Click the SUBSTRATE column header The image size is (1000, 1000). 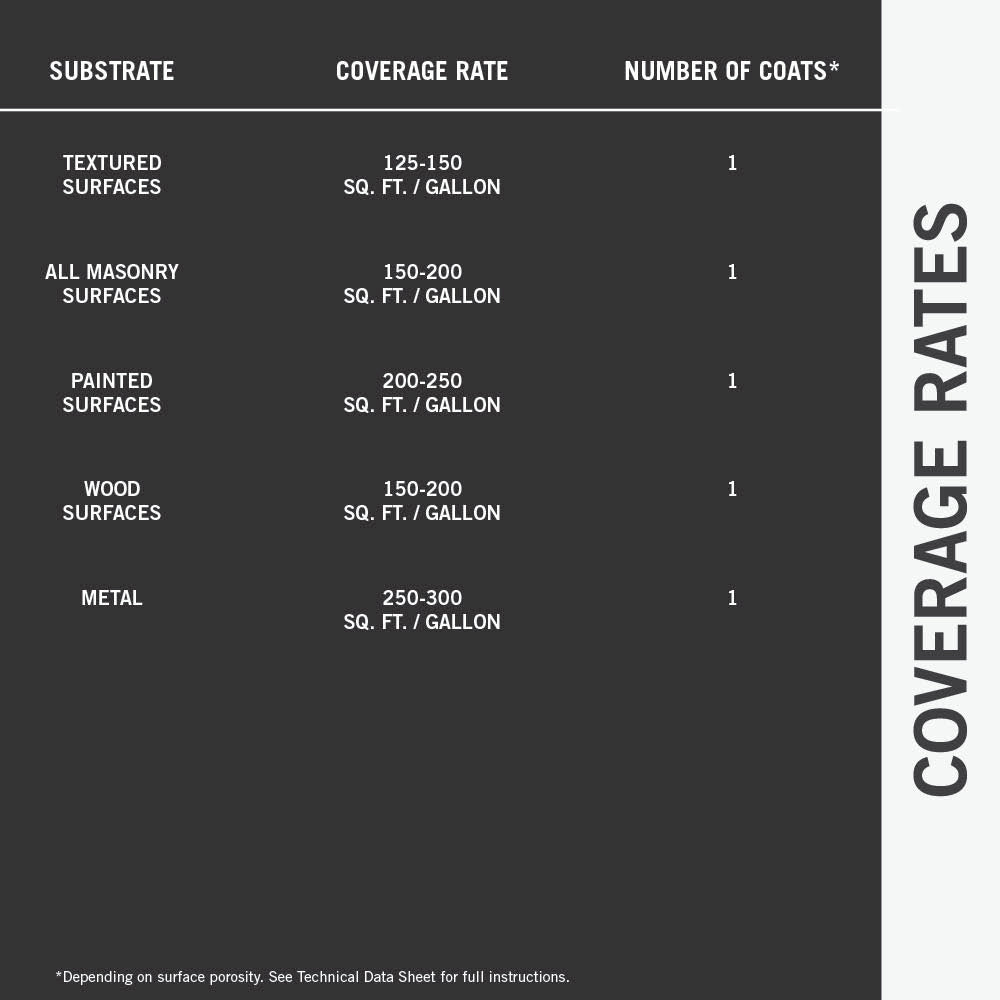click(x=112, y=71)
